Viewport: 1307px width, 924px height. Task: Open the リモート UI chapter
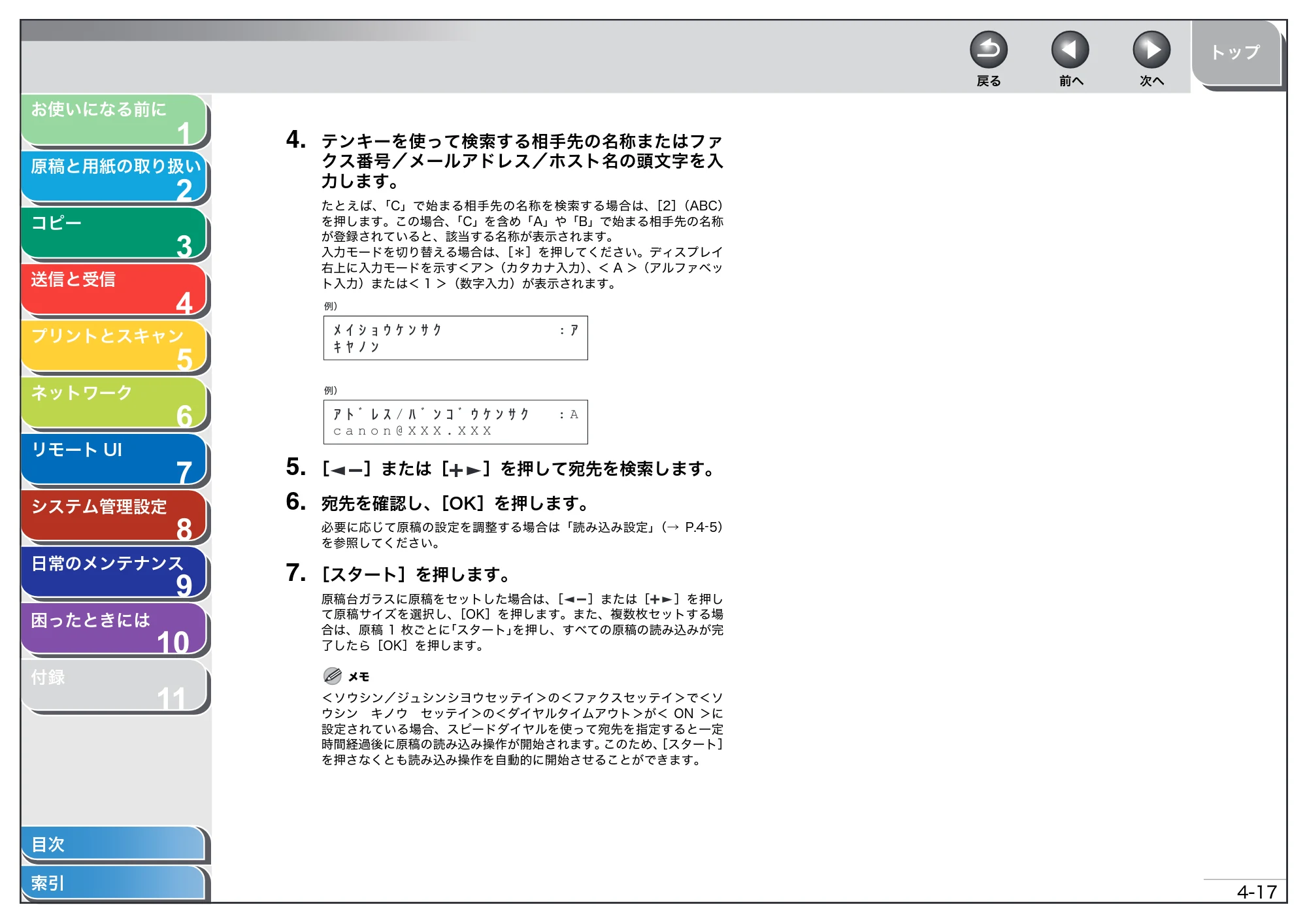click(x=114, y=459)
